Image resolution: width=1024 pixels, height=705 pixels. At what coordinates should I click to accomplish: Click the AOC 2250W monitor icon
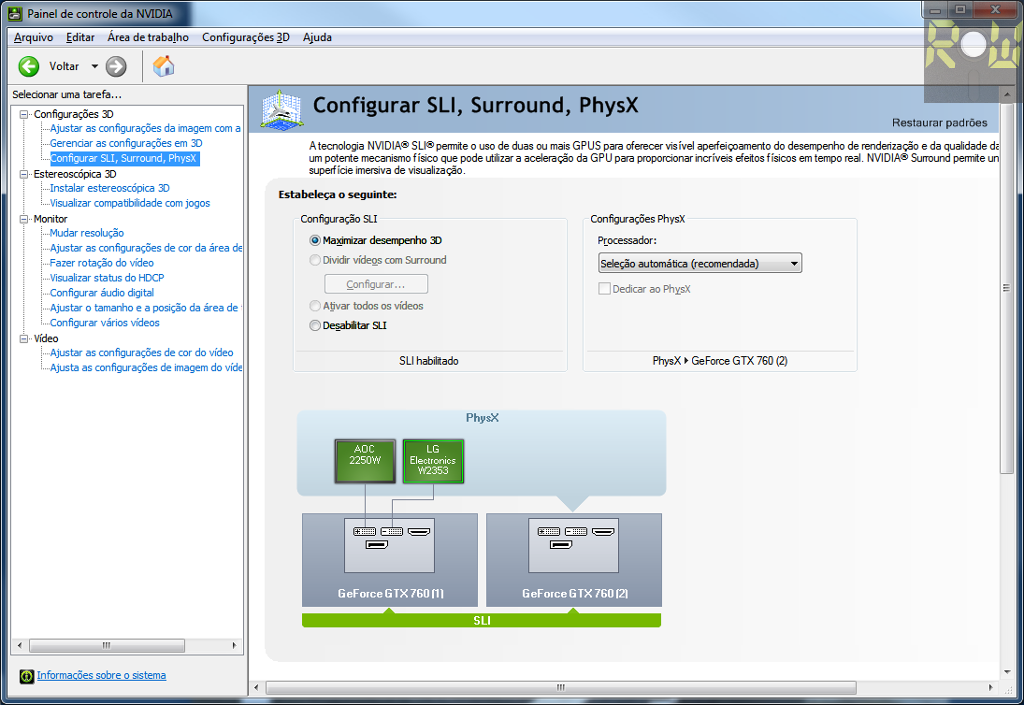(x=365, y=461)
